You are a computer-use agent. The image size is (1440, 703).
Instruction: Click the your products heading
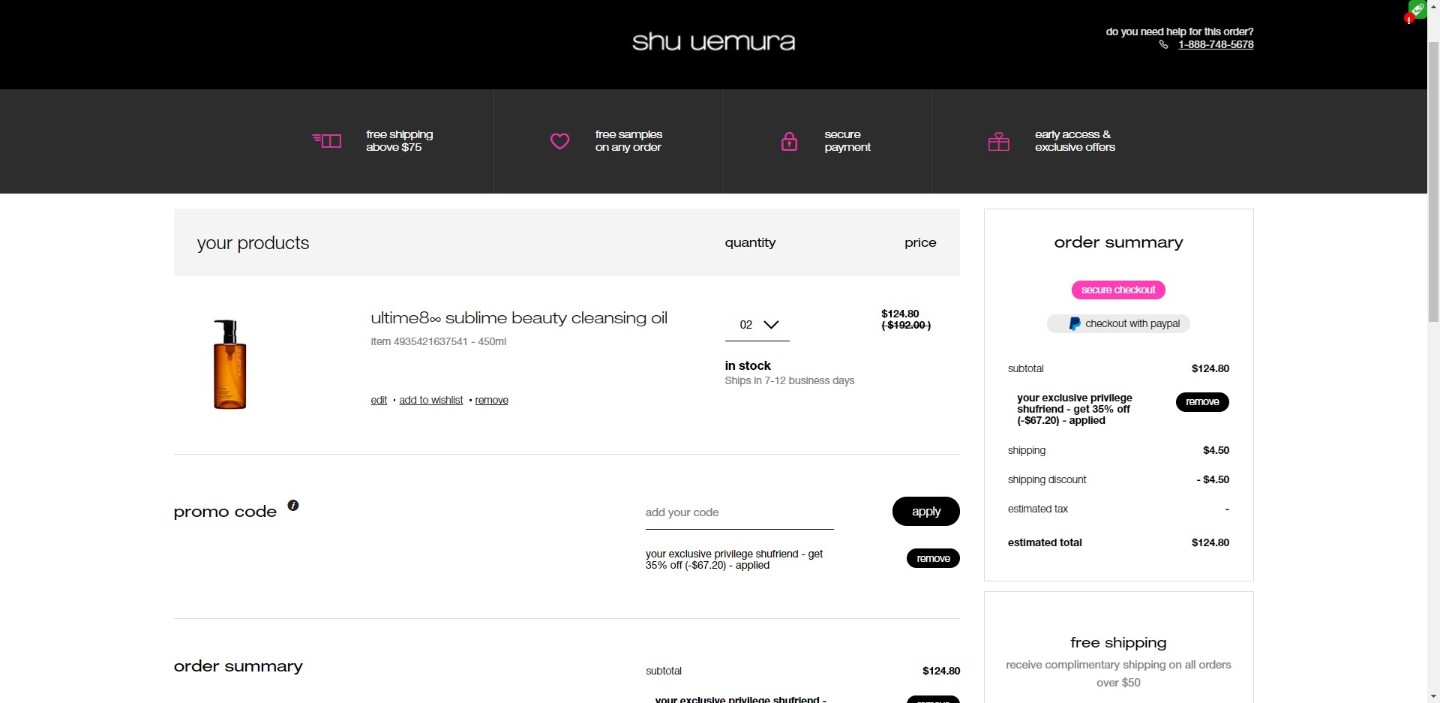click(253, 243)
